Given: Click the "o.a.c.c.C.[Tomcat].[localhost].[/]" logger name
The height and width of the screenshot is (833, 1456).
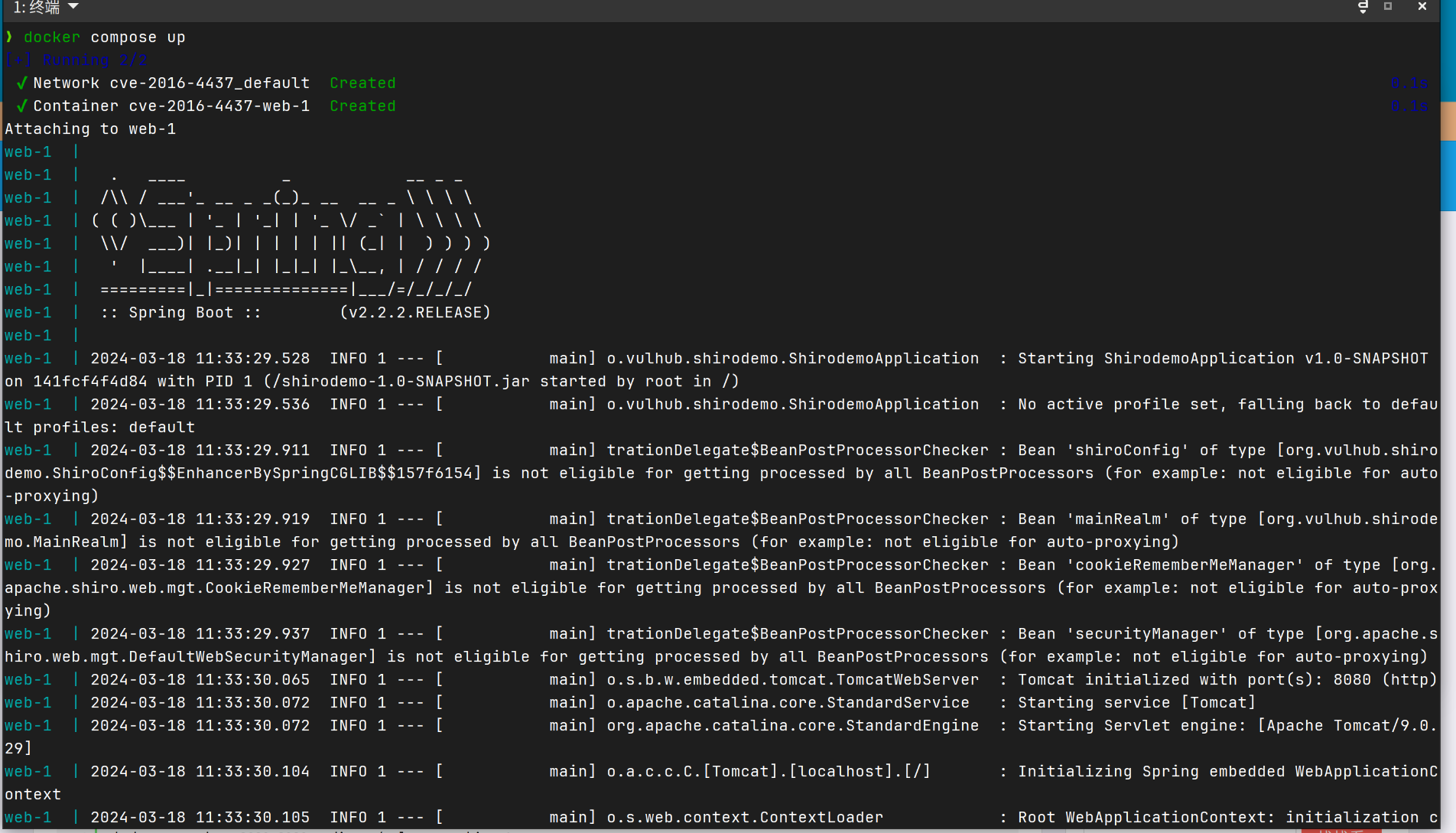Looking at the screenshot, I should click(769, 772).
